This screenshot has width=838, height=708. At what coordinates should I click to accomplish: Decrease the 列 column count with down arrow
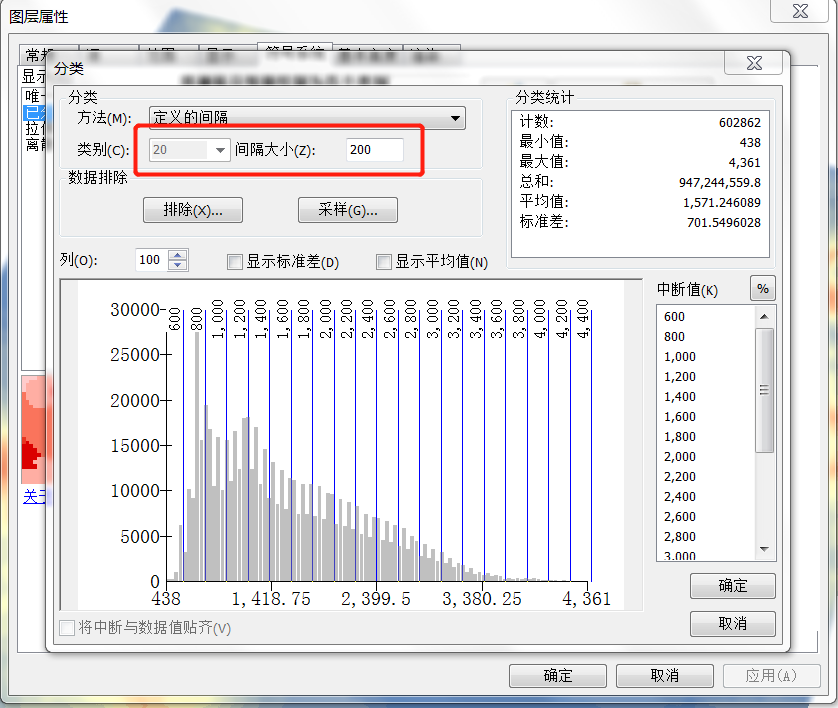(x=178, y=265)
